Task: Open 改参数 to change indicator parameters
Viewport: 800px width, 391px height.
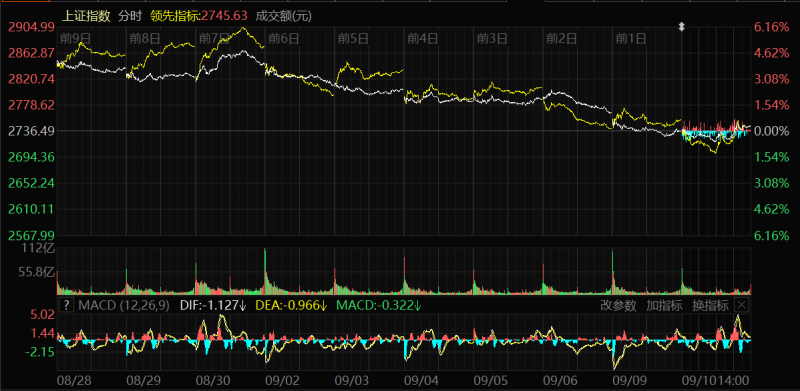Action: tap(618, 306)
